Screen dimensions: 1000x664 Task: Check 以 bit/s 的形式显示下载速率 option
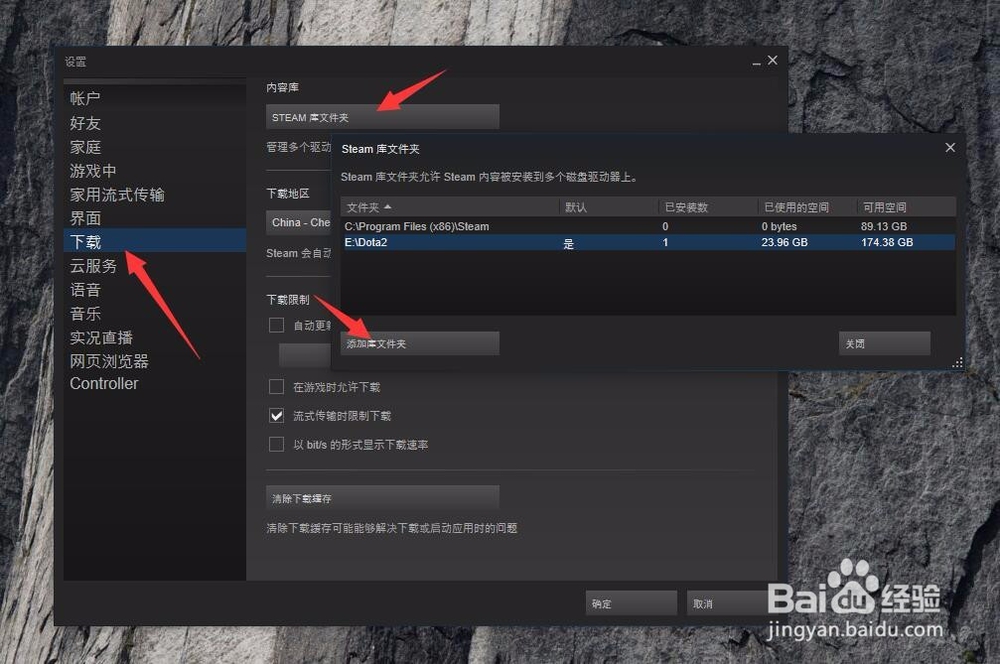[276, 444]
